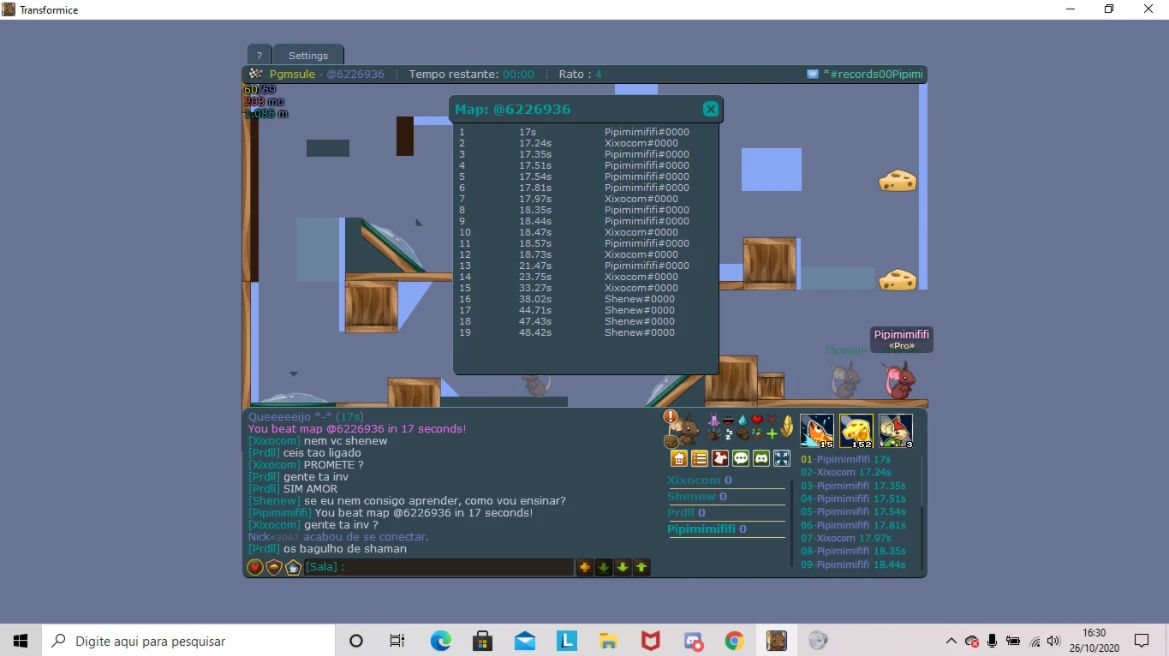Viewport: 1169px width, 656px height.
Task: Open the Discord icon button
Action: [x=761, y=458]
